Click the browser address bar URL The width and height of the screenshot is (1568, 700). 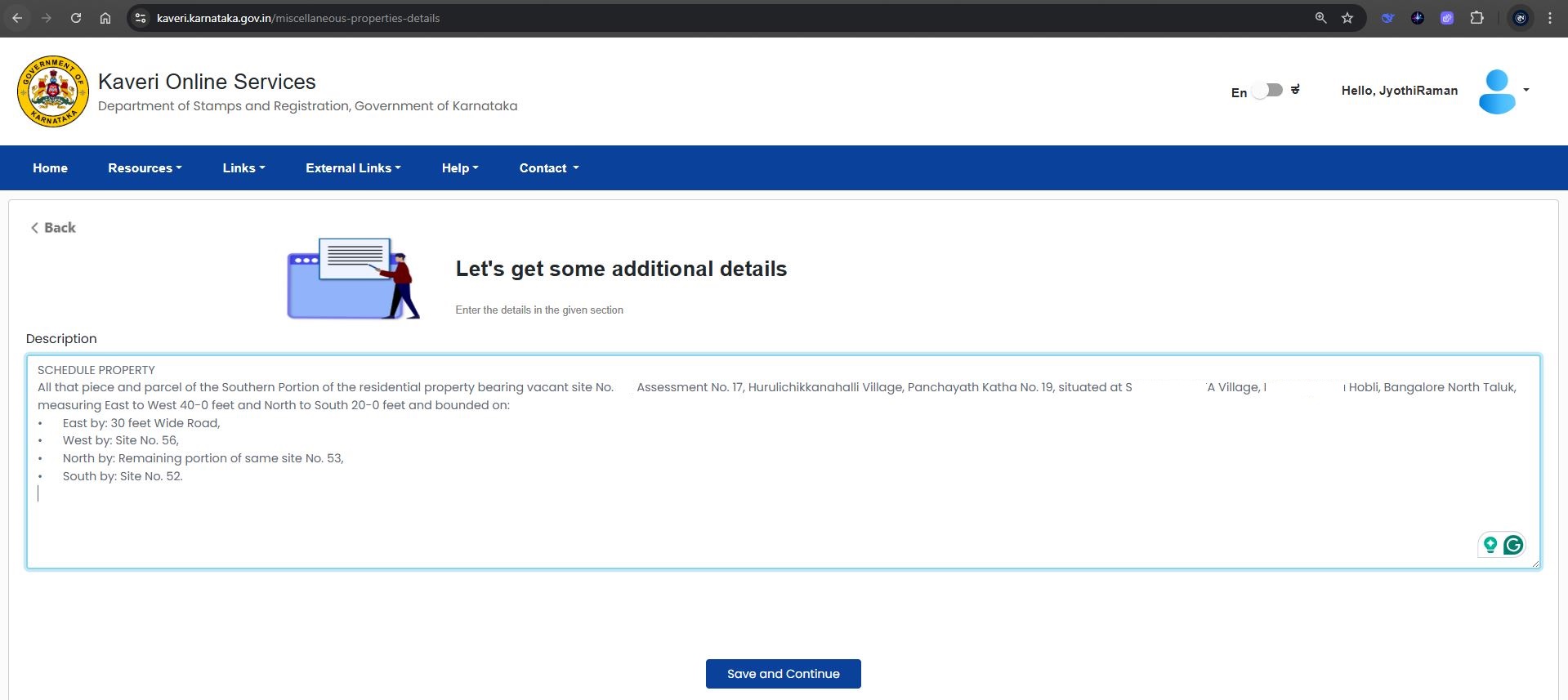298,18
